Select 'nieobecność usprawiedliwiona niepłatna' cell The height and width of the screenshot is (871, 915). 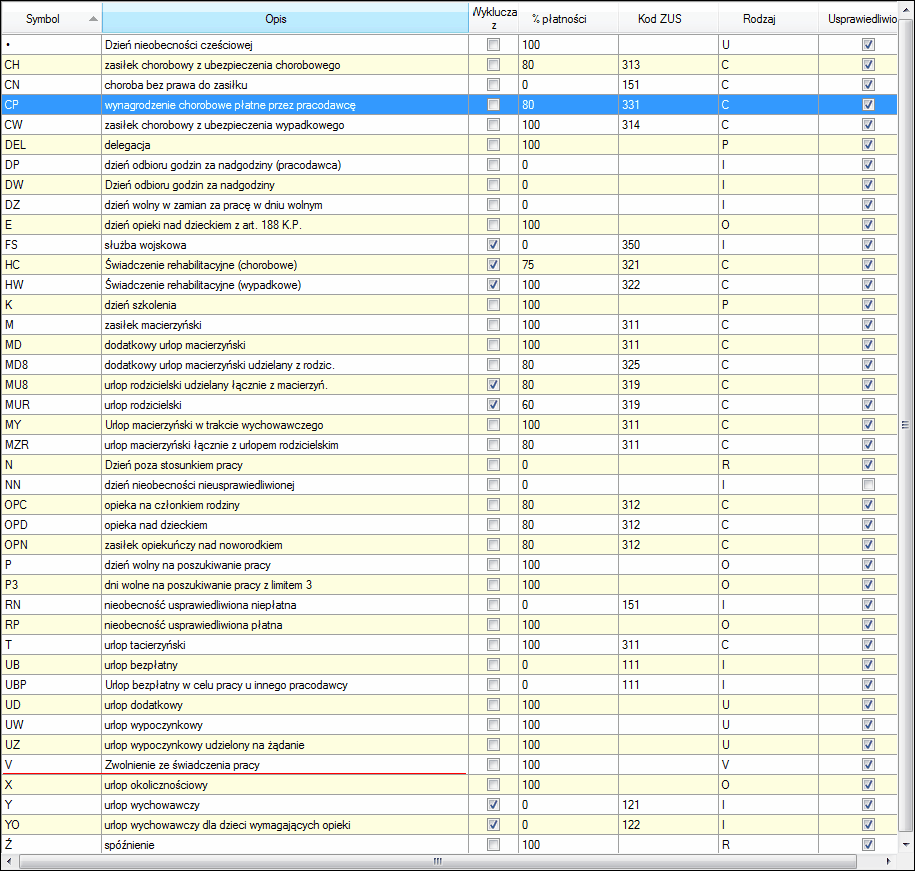285,604
